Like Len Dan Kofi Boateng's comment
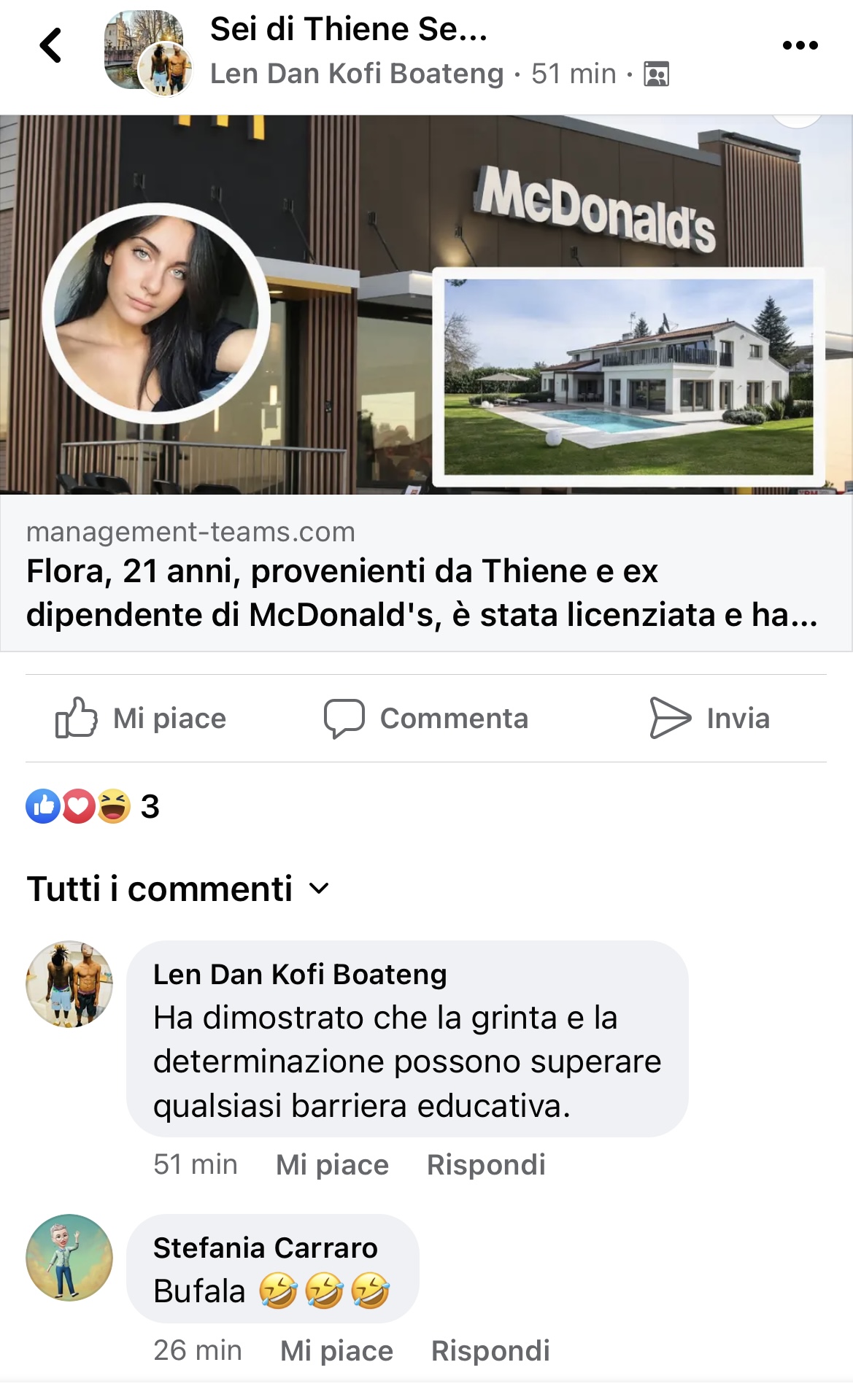Image resolution: width=853 pixels, height=1400 pixels. click(x=332, y=1165)
